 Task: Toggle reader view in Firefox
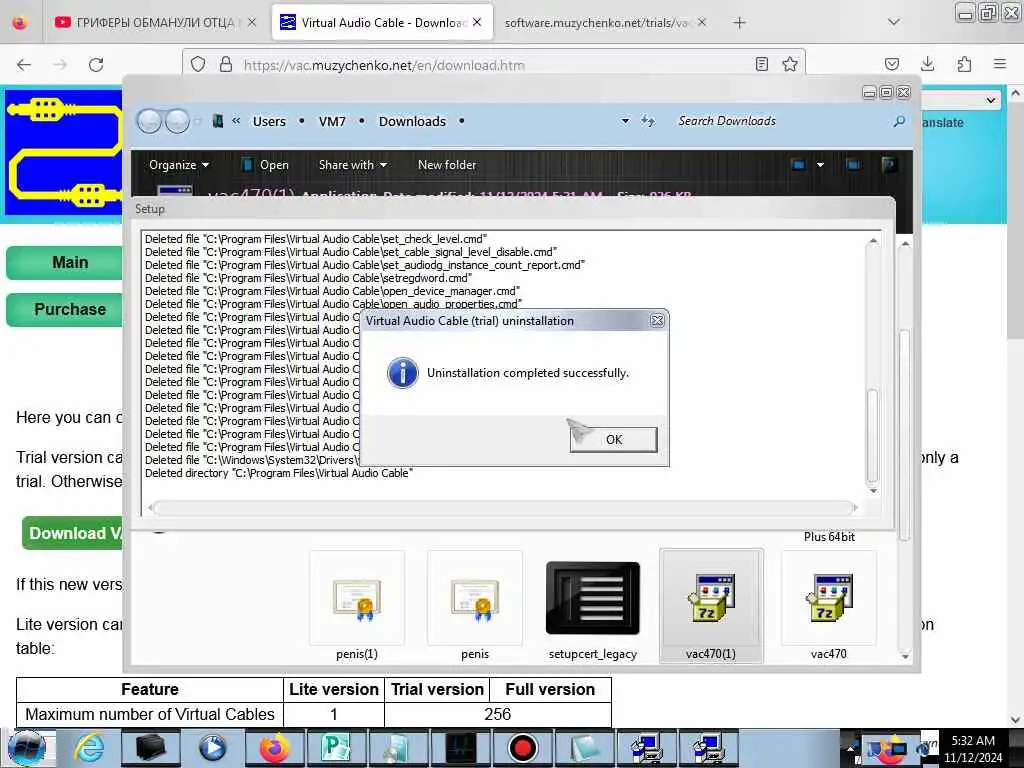pyautogui.click(x=761, y=64)
